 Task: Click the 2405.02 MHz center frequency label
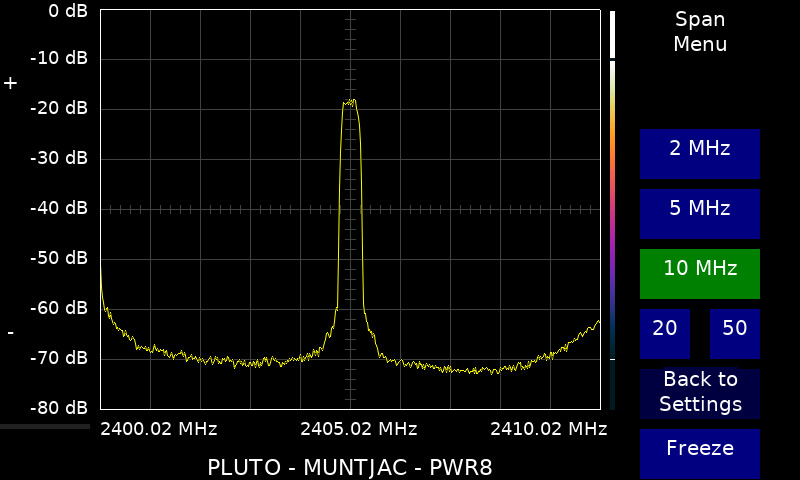pyautogui.click(x=359, y=429)
